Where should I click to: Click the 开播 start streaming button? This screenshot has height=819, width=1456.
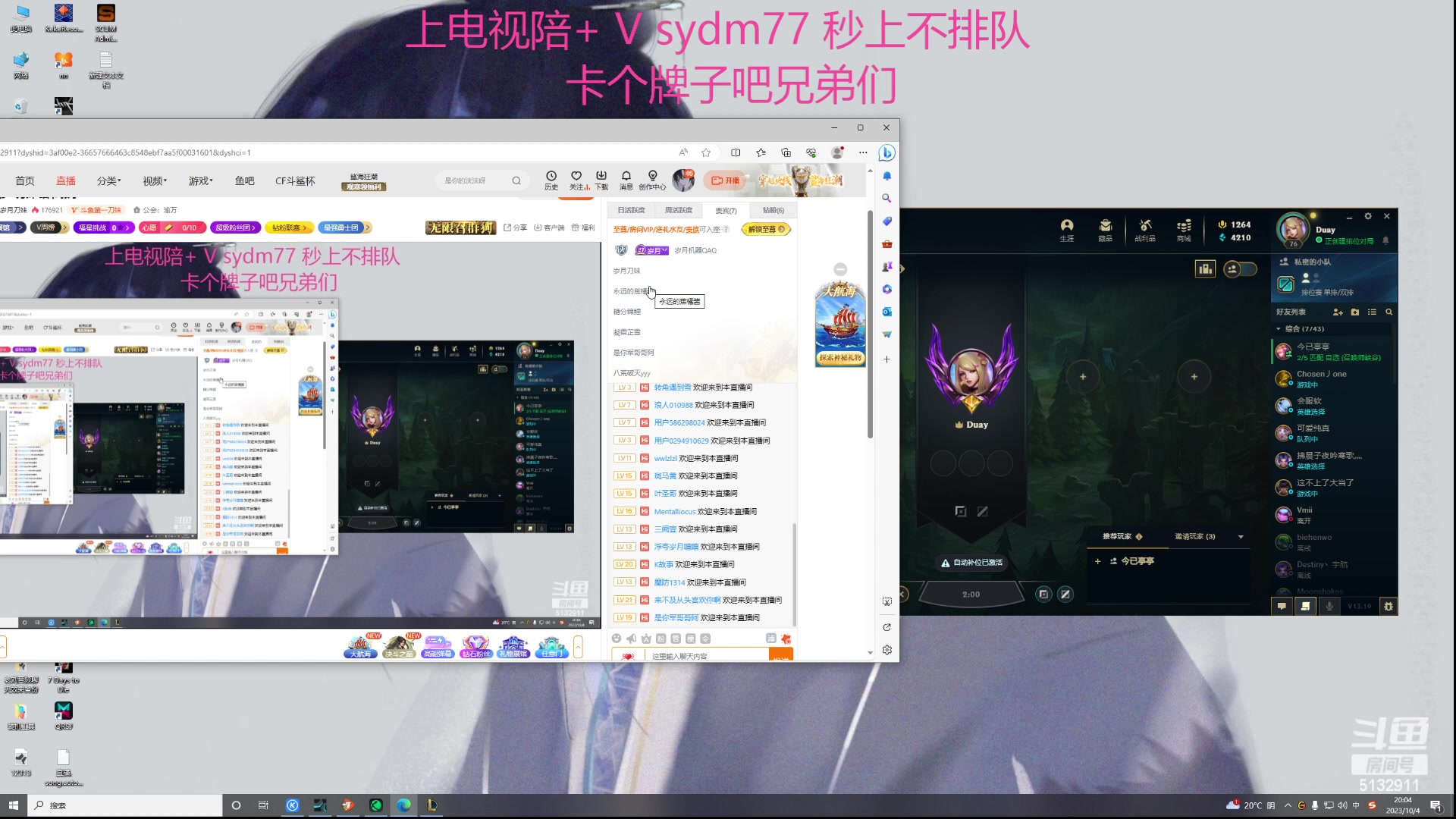tap(725, 180)
